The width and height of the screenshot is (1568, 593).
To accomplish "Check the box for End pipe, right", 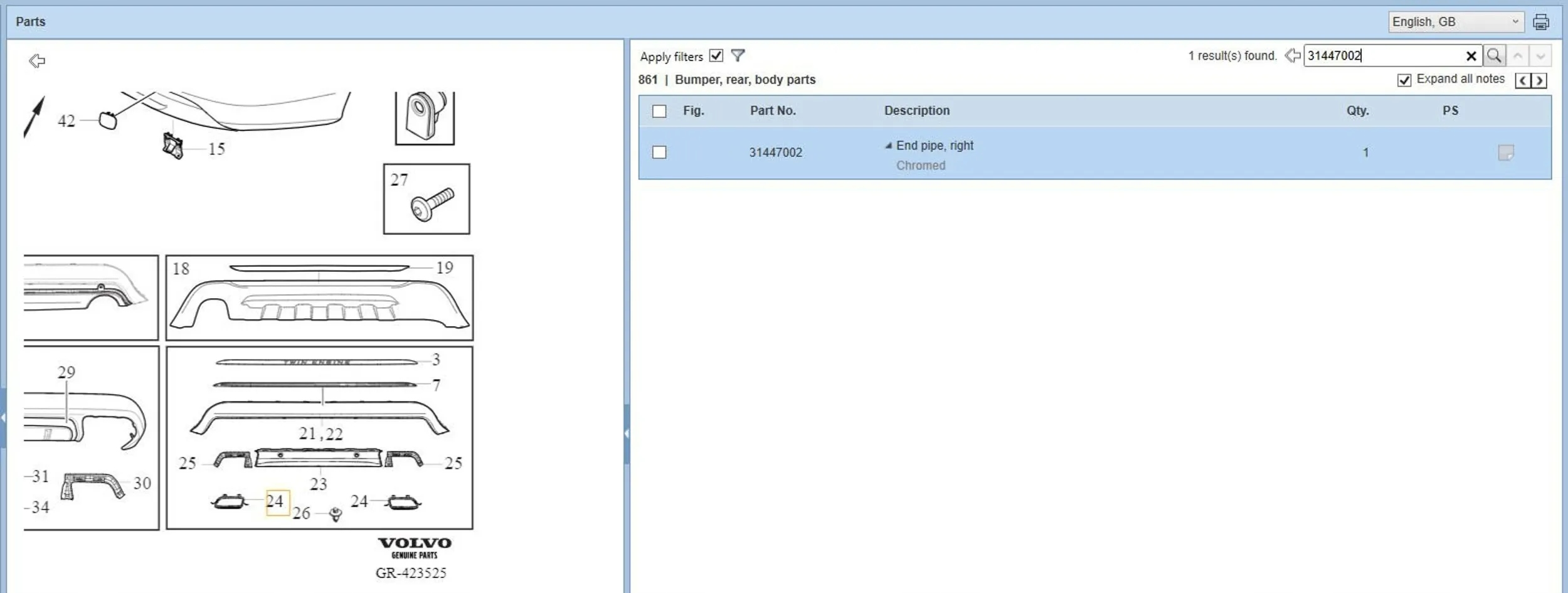I will [x=659, y=152].
